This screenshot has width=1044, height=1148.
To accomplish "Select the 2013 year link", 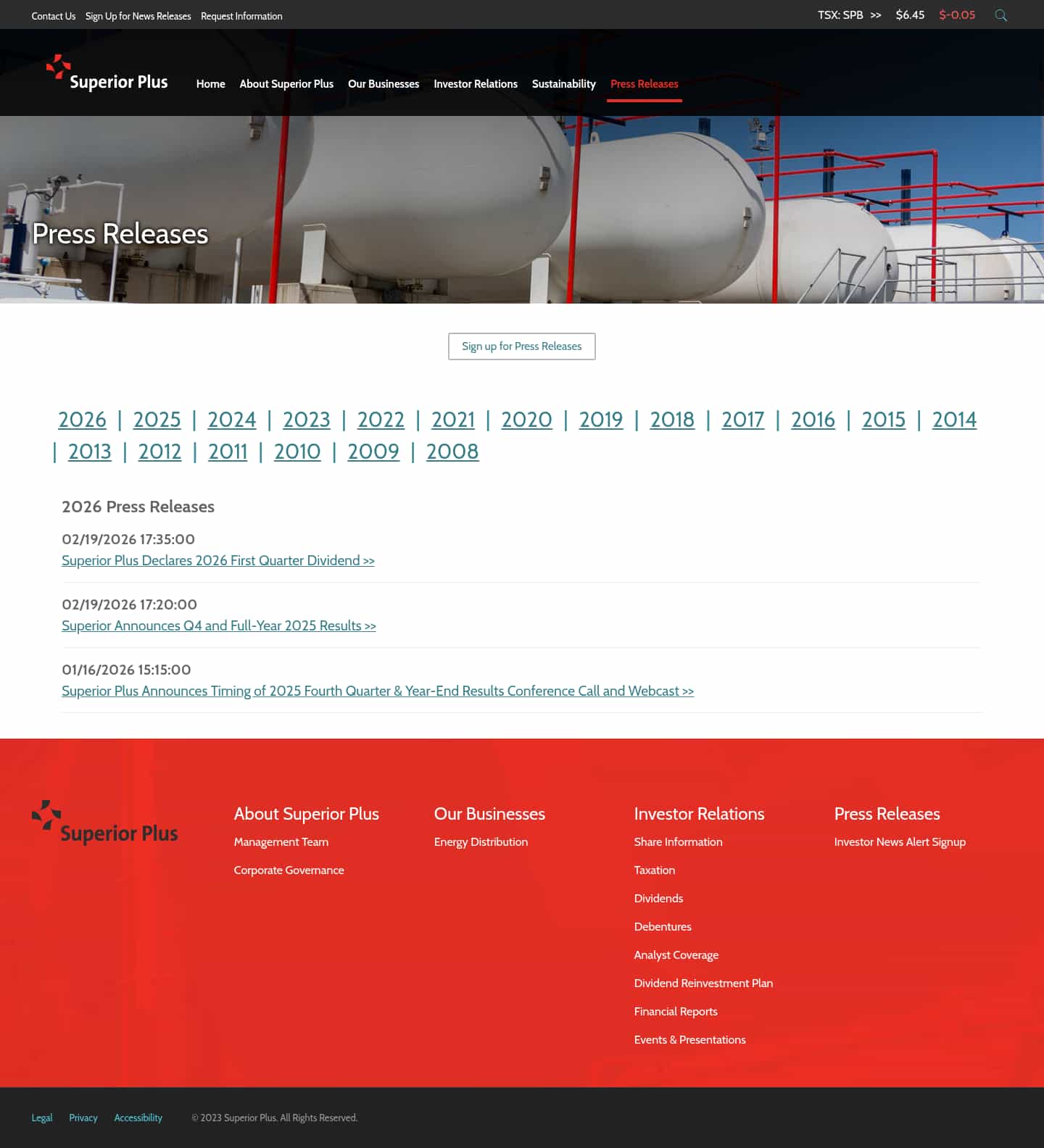I will [90, 452].
